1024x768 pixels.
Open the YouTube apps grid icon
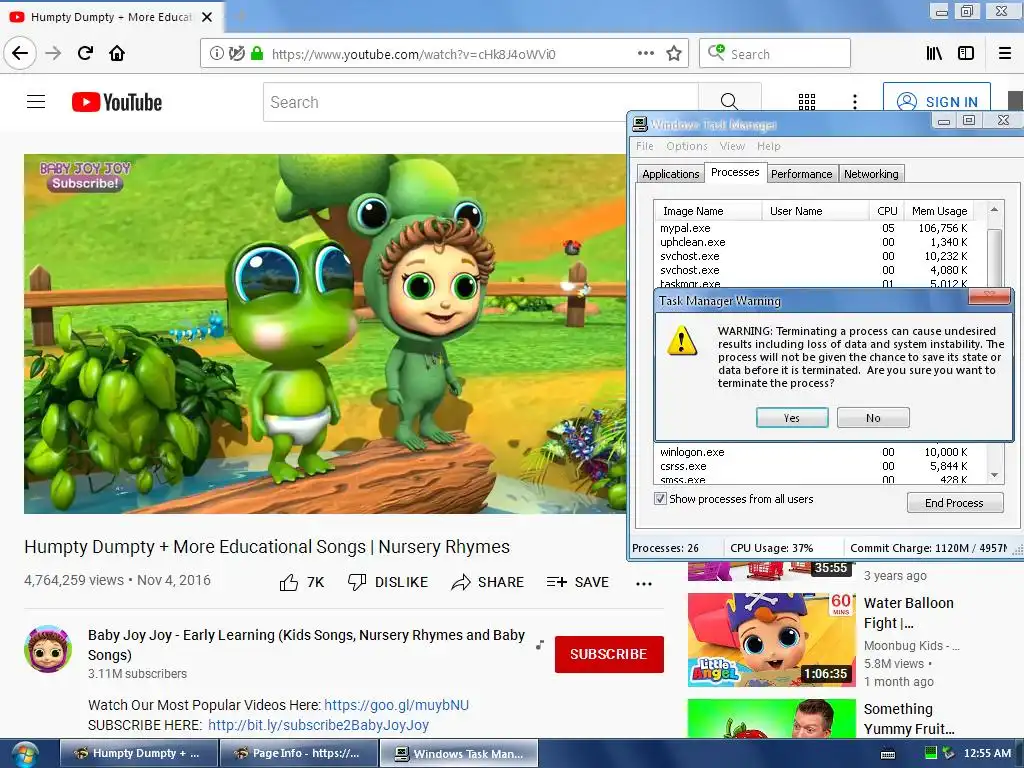[x=807, y=102]
